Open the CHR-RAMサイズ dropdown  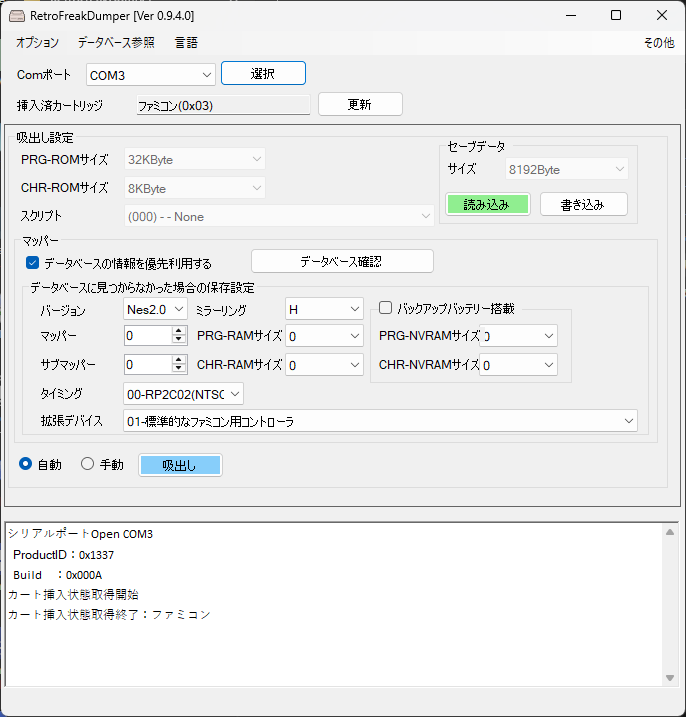click(x=324, y=365)
